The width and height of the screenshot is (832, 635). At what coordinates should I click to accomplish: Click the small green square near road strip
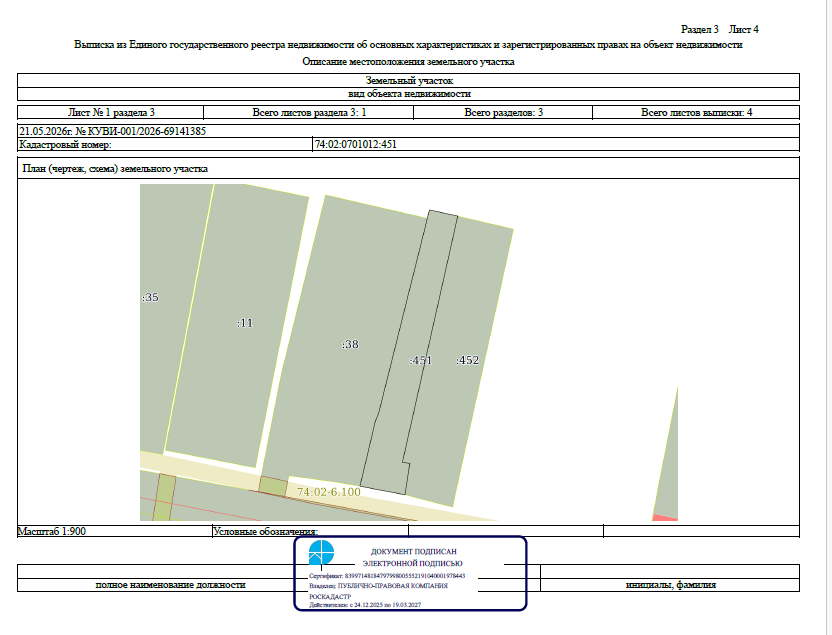click(x=273, y=486)
